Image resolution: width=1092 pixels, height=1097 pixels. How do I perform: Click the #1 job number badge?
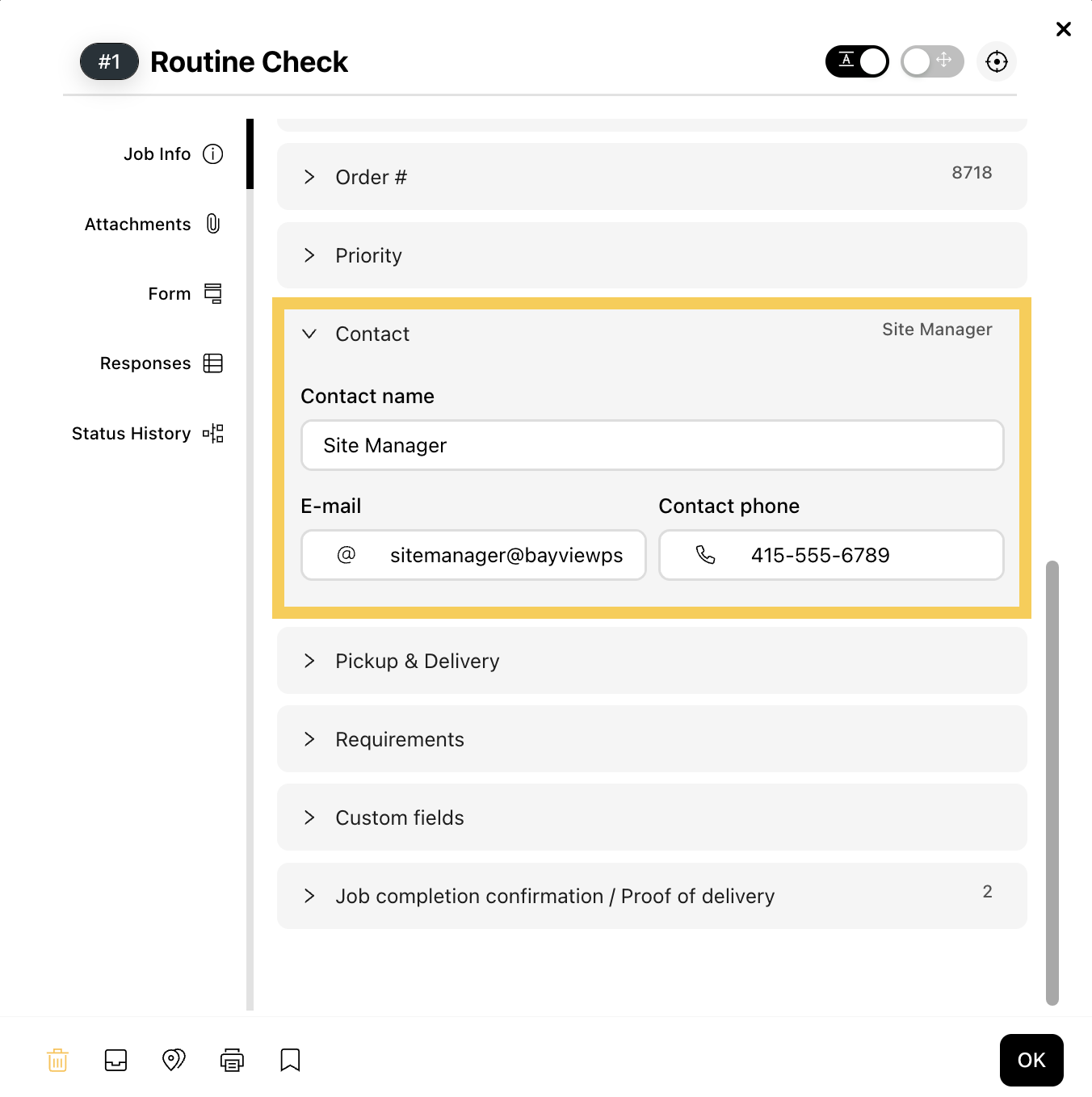[109, 61]
